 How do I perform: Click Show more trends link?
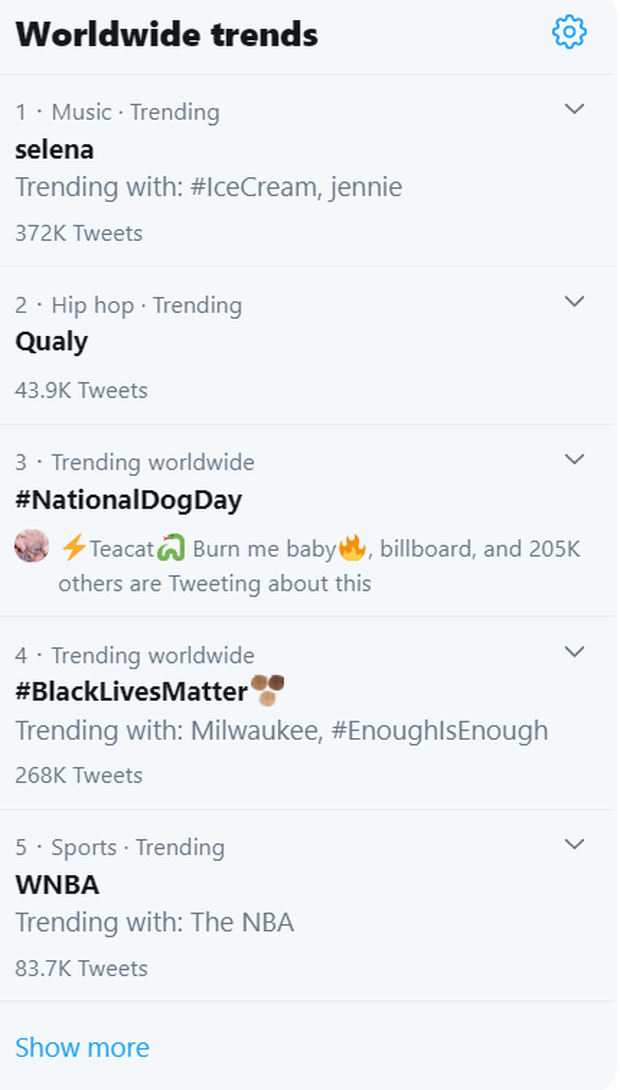point(82,1047)
